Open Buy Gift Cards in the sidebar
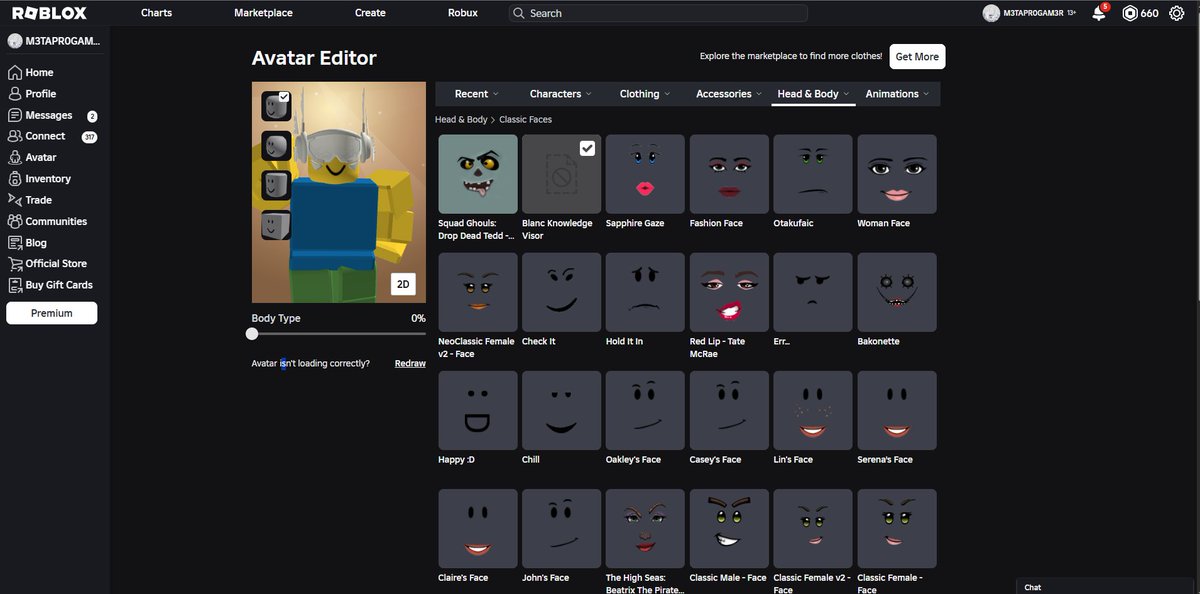Screen dimensions: 1200x594 click(50, 285)
